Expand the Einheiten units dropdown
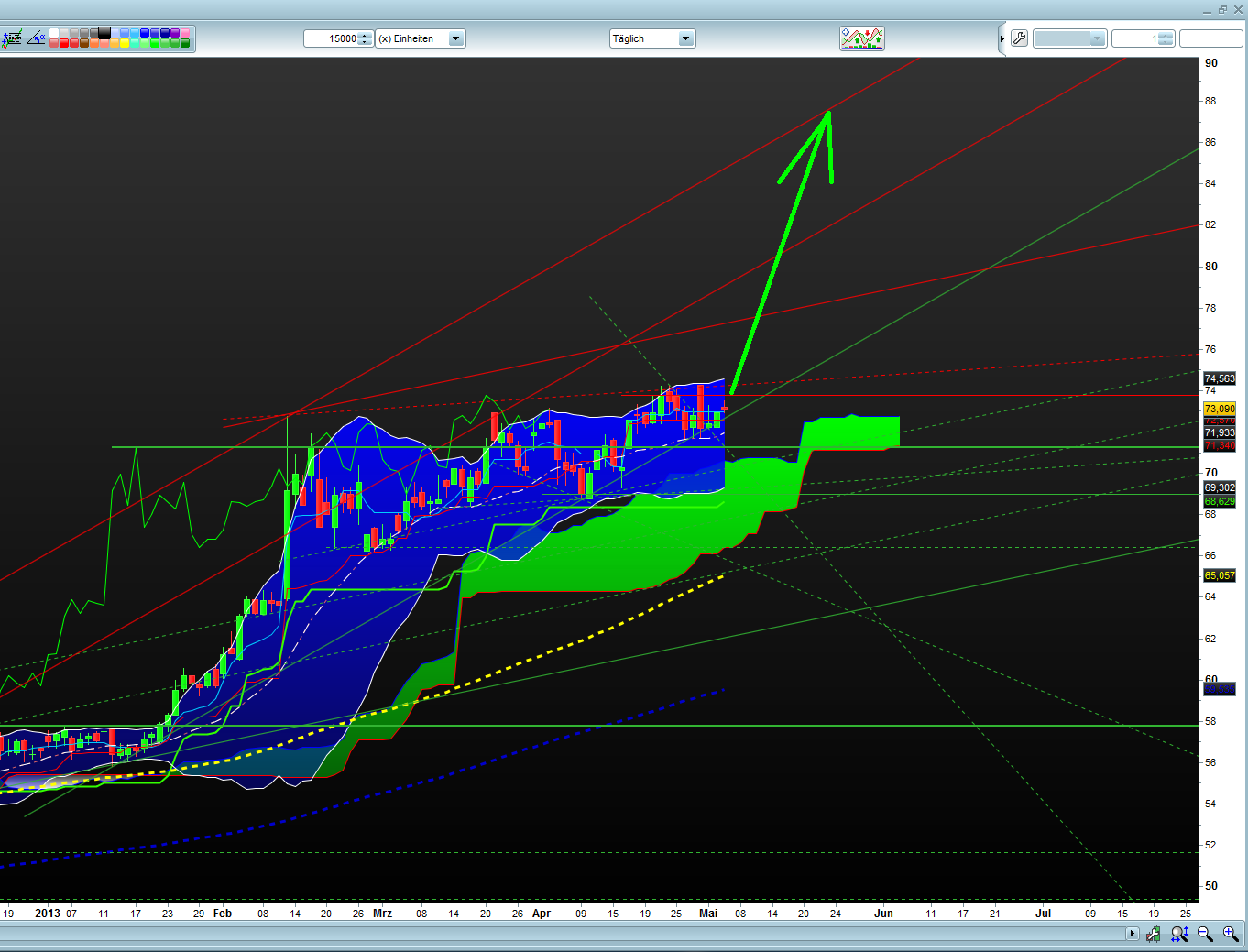The image size is (1248, 952). pos(456,38)
